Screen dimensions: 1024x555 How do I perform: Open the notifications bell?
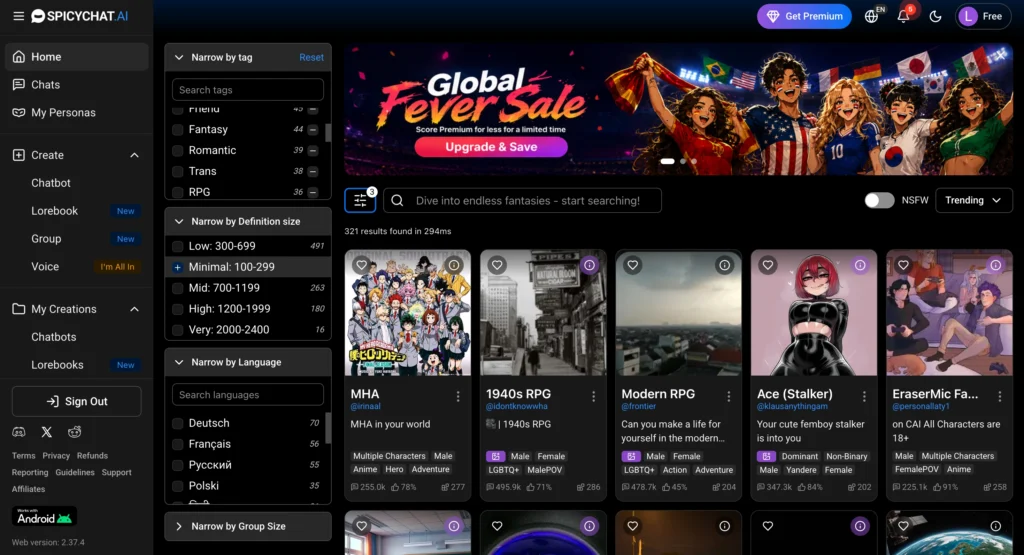[903, 16]
